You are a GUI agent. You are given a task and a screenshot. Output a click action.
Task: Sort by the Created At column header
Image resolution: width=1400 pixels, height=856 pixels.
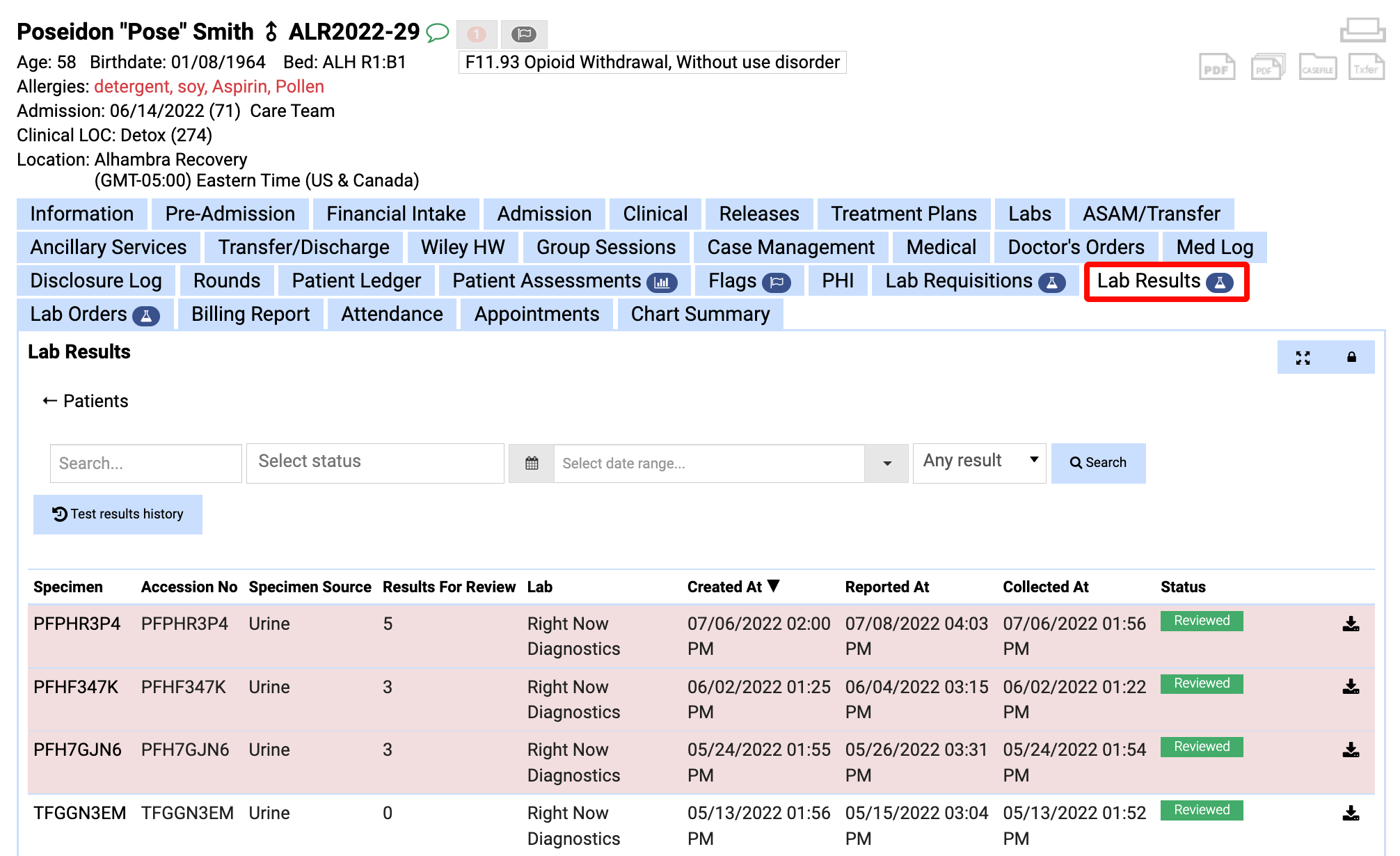point(733,587)
